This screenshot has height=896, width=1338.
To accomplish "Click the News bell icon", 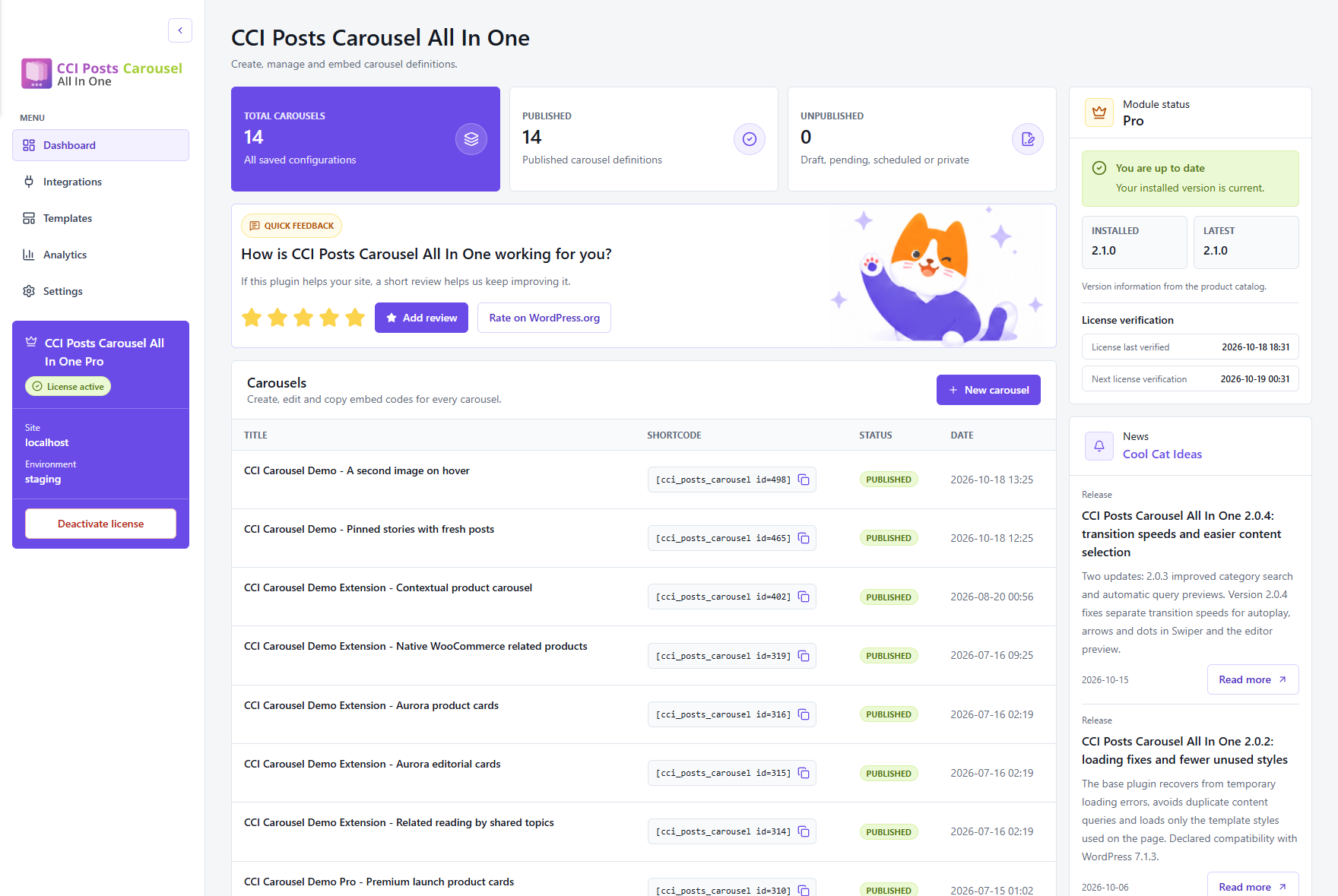I will pyautogui.click(x=1099, y=446).
